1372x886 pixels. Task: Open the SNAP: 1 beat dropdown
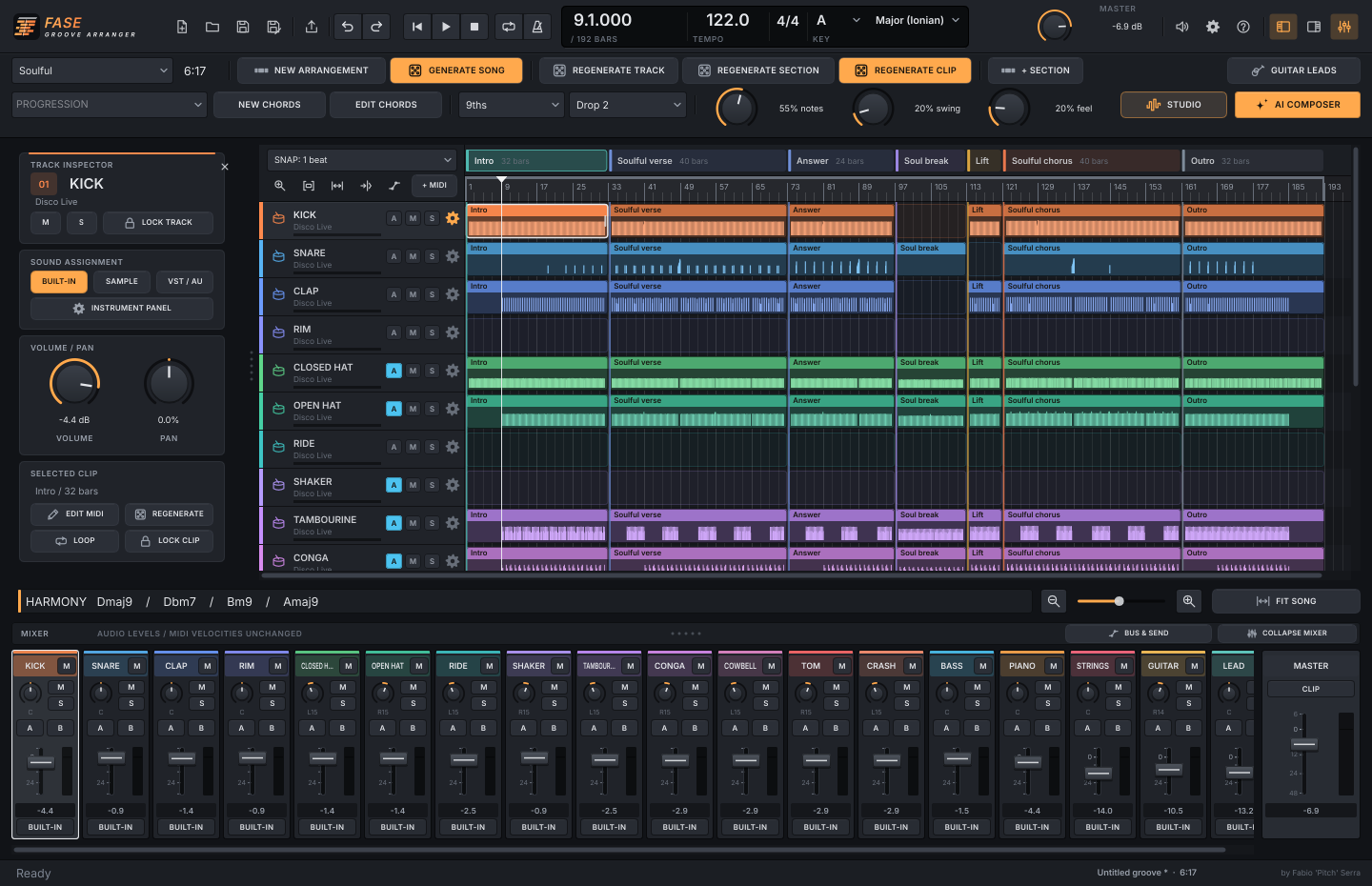pyautogui.click(x=363, y=160)
